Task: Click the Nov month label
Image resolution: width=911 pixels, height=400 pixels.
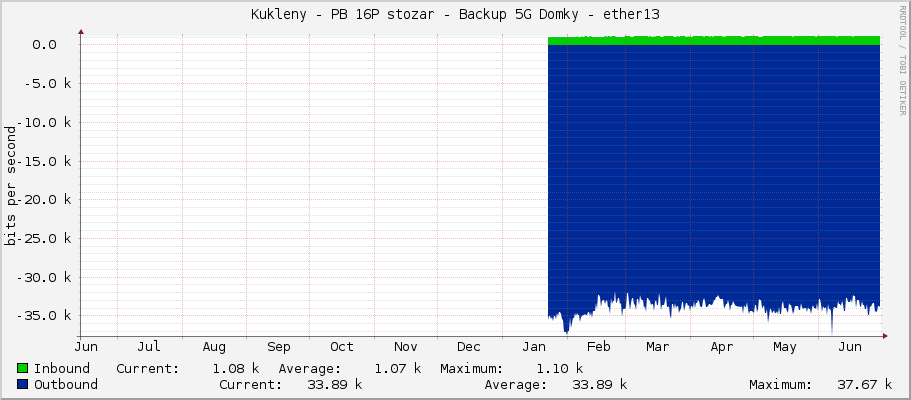Action: (406, 347)
